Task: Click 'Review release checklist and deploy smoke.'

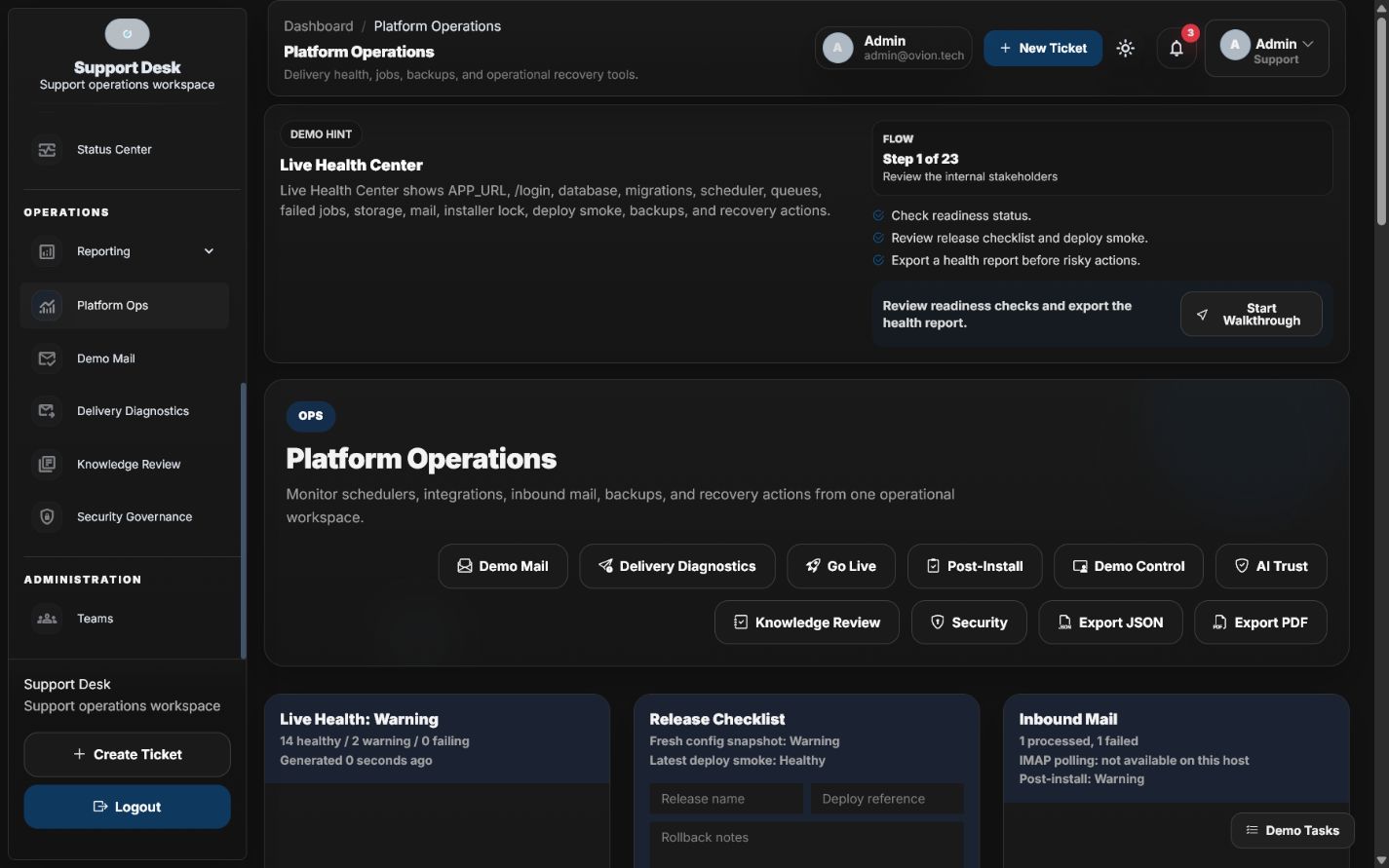Action: pos(1019,239)
